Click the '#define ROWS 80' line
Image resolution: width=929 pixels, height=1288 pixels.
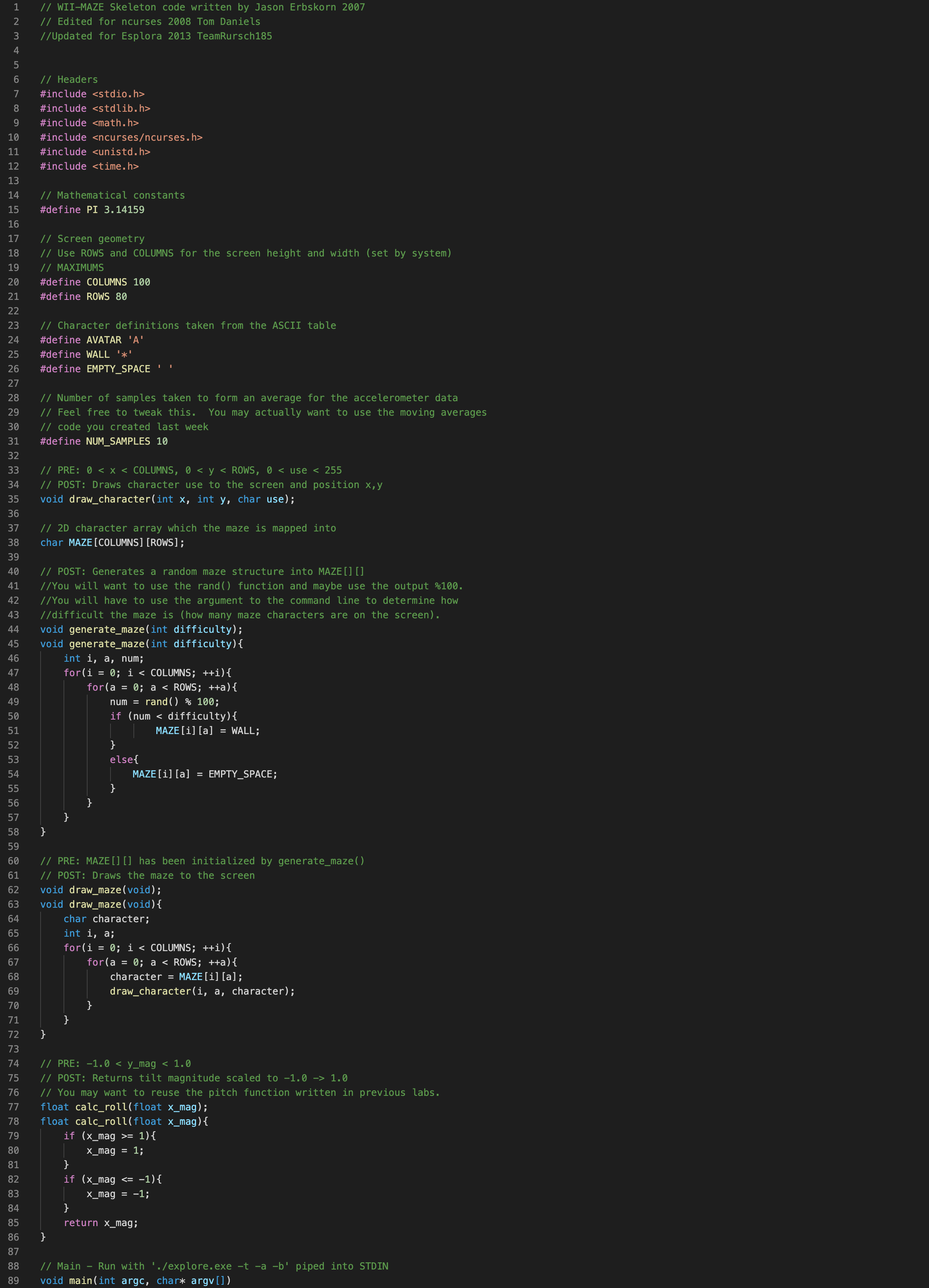(84, 297)
